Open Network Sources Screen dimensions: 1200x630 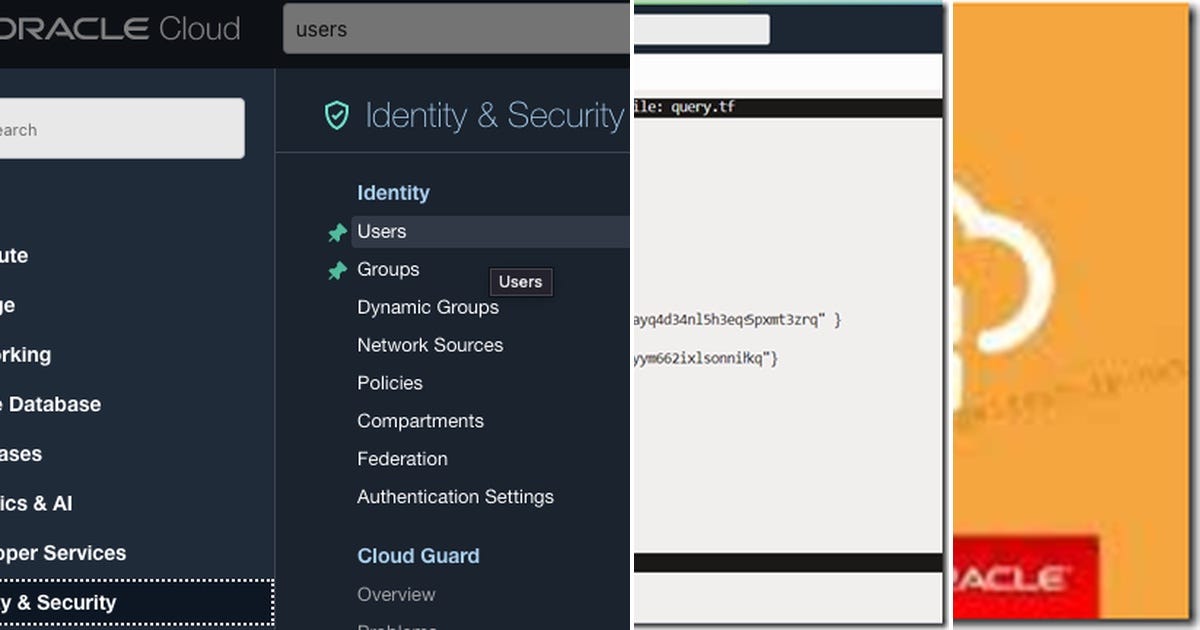pos(430,345)
